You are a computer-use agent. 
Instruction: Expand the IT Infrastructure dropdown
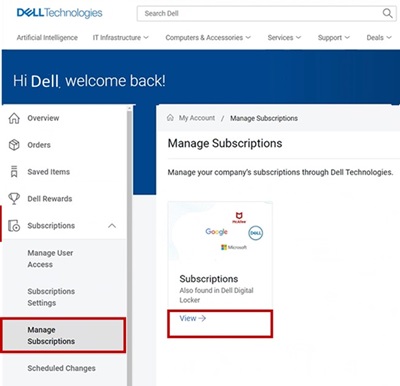pyautogui.click(x=121, y=38)
